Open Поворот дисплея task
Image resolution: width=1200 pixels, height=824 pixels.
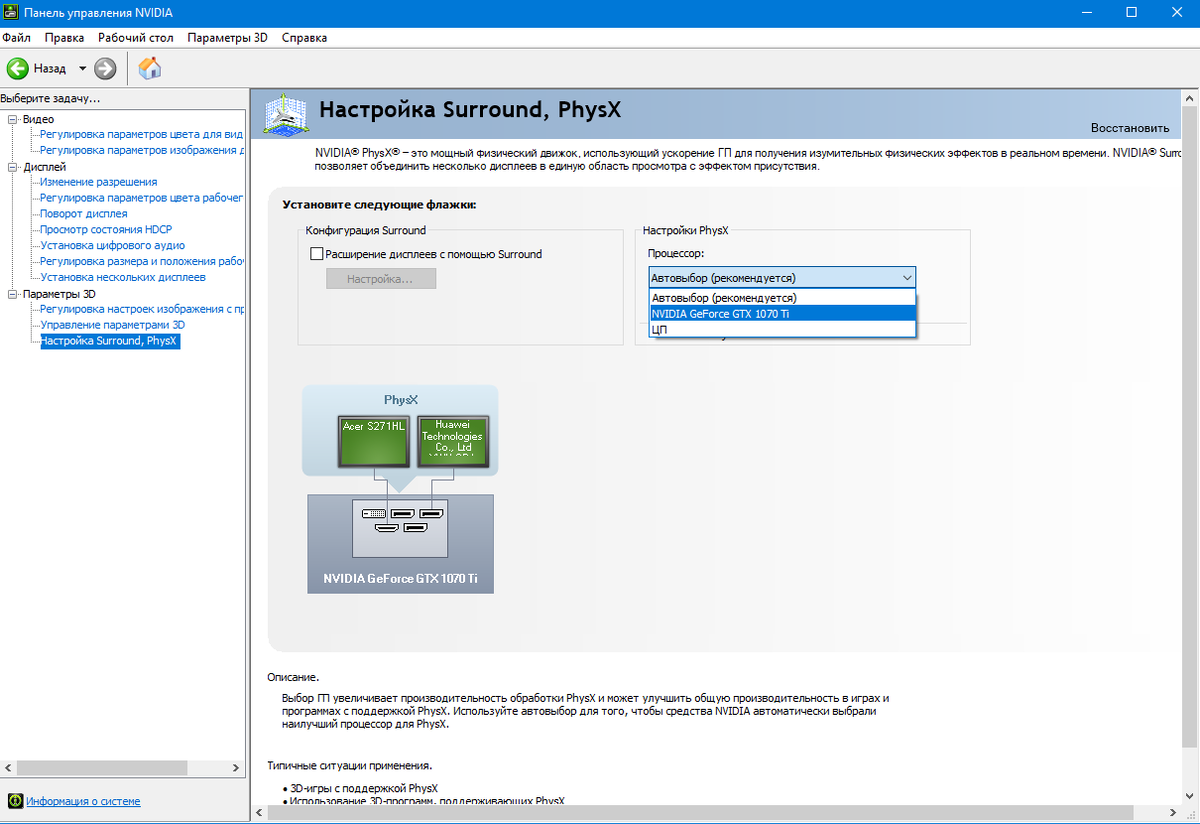[83, 214]
